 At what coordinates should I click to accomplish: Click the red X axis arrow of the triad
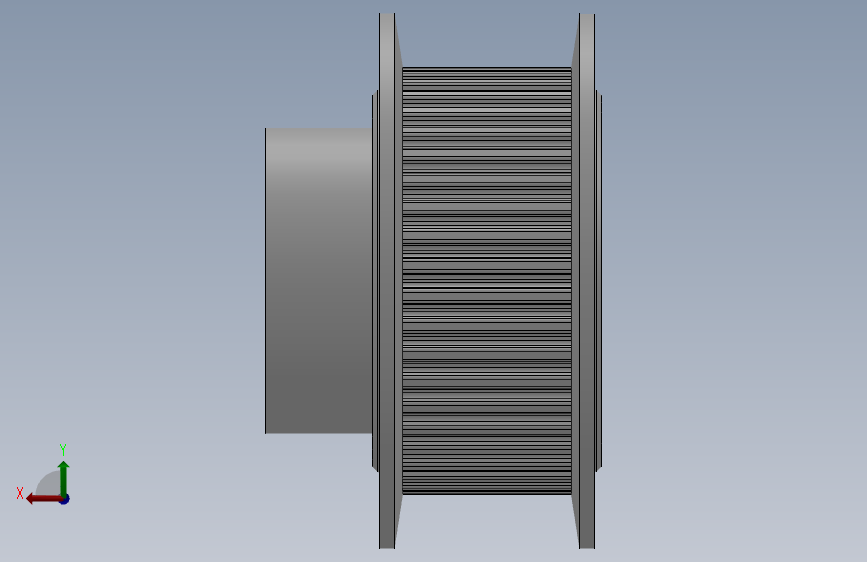point(44,499)
